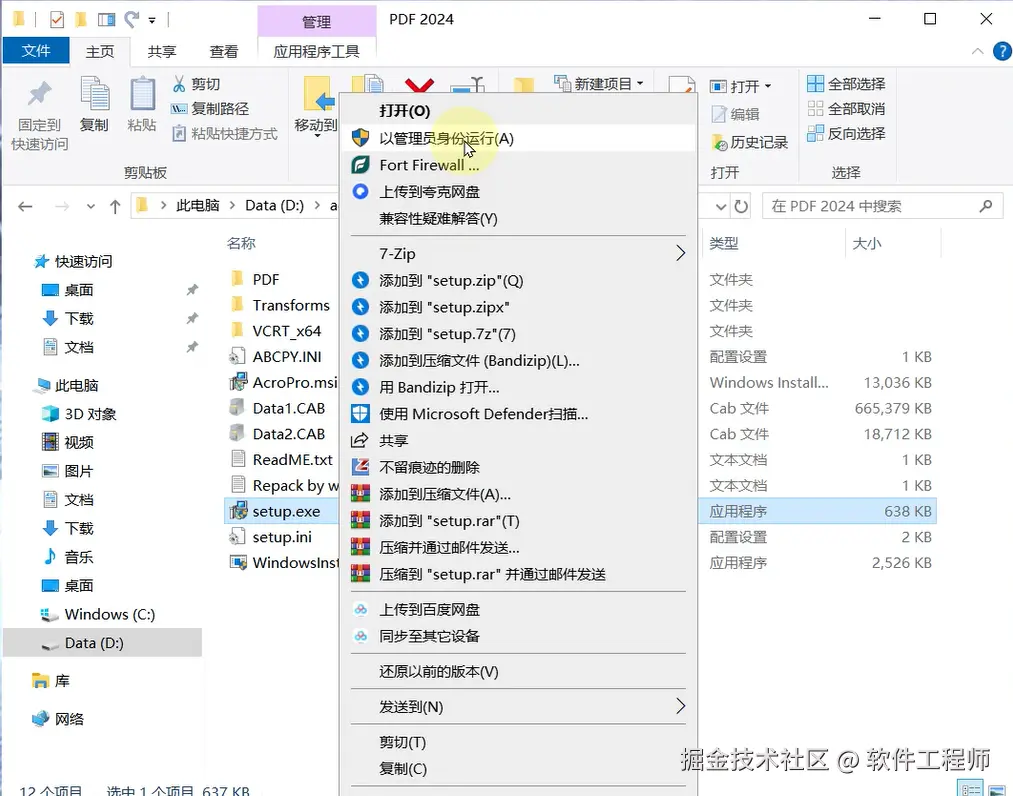Click ribbon Edit (编辑) button
Viewport: 1013px width, 796px height.
735,114
